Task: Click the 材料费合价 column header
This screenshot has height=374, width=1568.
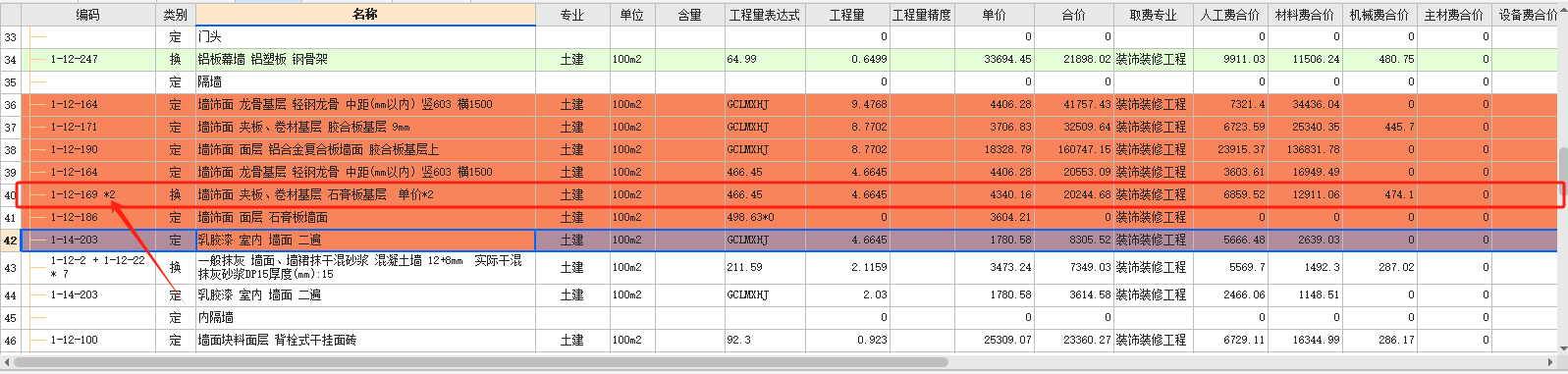Action: click(1305, 15)
